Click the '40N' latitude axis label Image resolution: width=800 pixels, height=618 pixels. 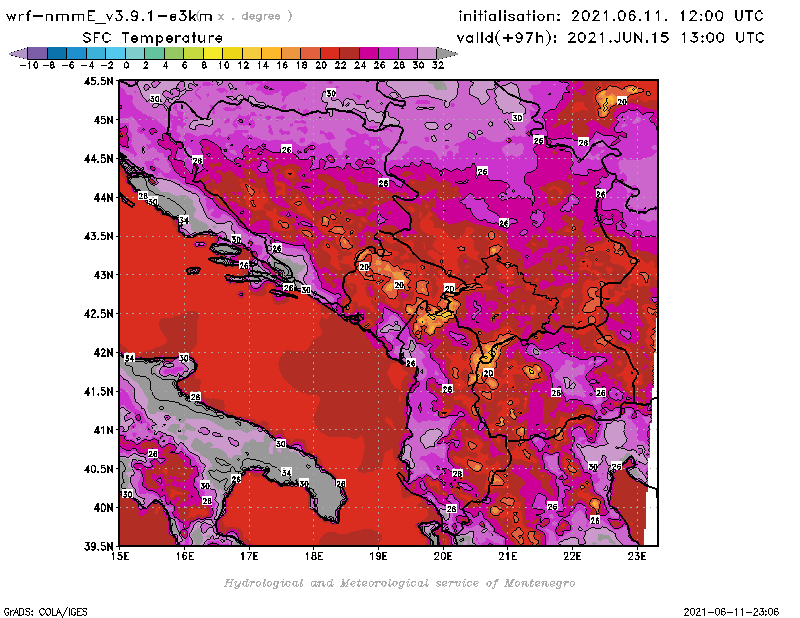pos(104,508)
